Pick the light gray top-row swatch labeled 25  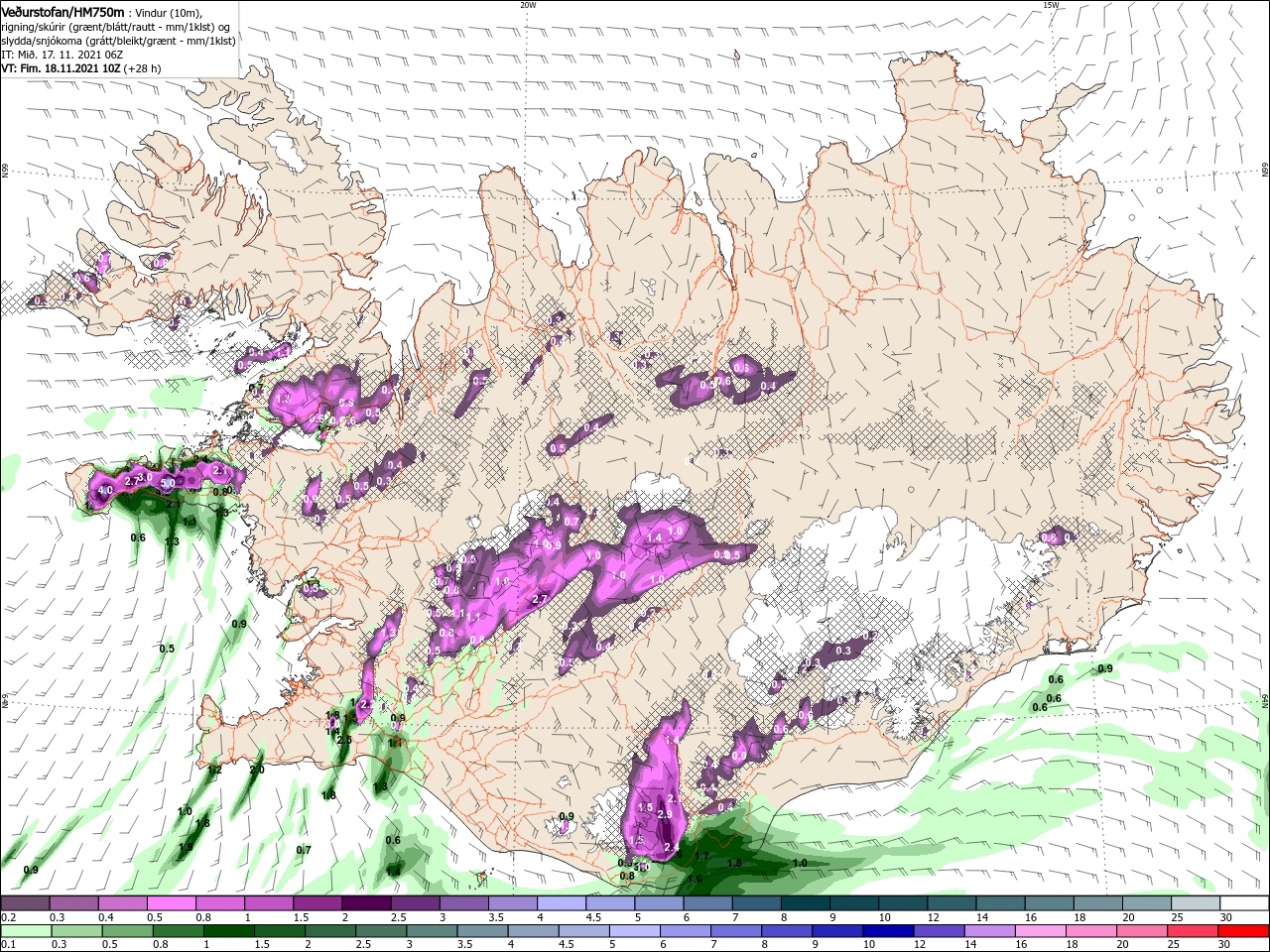(x=1194, y=903)
